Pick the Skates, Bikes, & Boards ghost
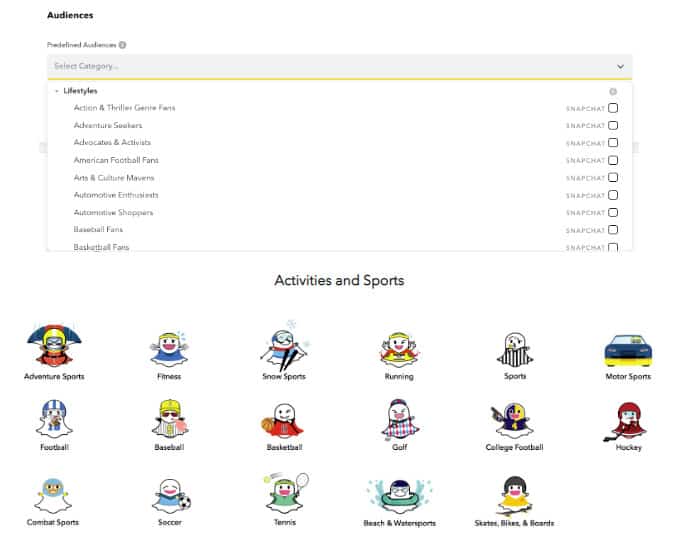681x551 pixels. pos(515,497)
